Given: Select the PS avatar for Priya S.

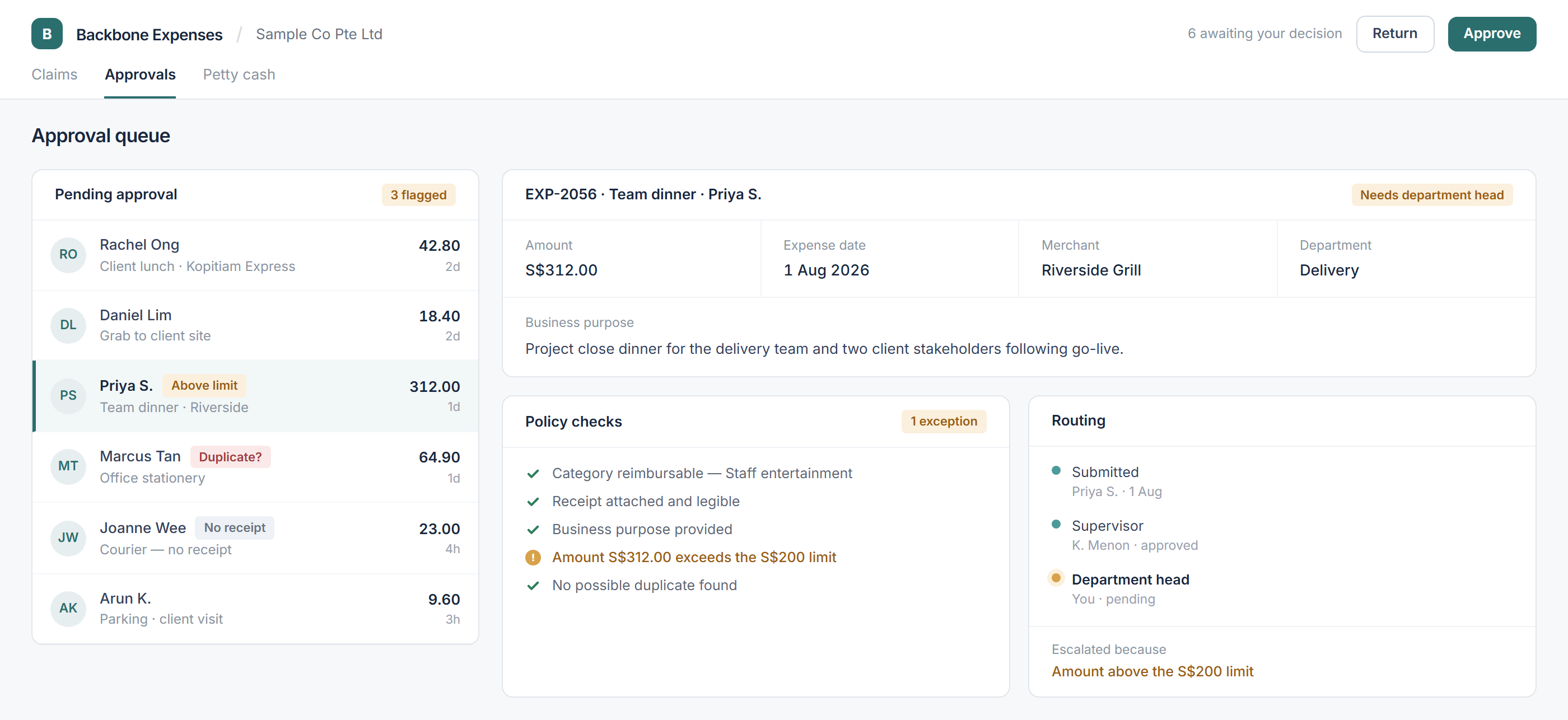Looking at the screenshot, I should pyautogui.click(x=68, y=396).
